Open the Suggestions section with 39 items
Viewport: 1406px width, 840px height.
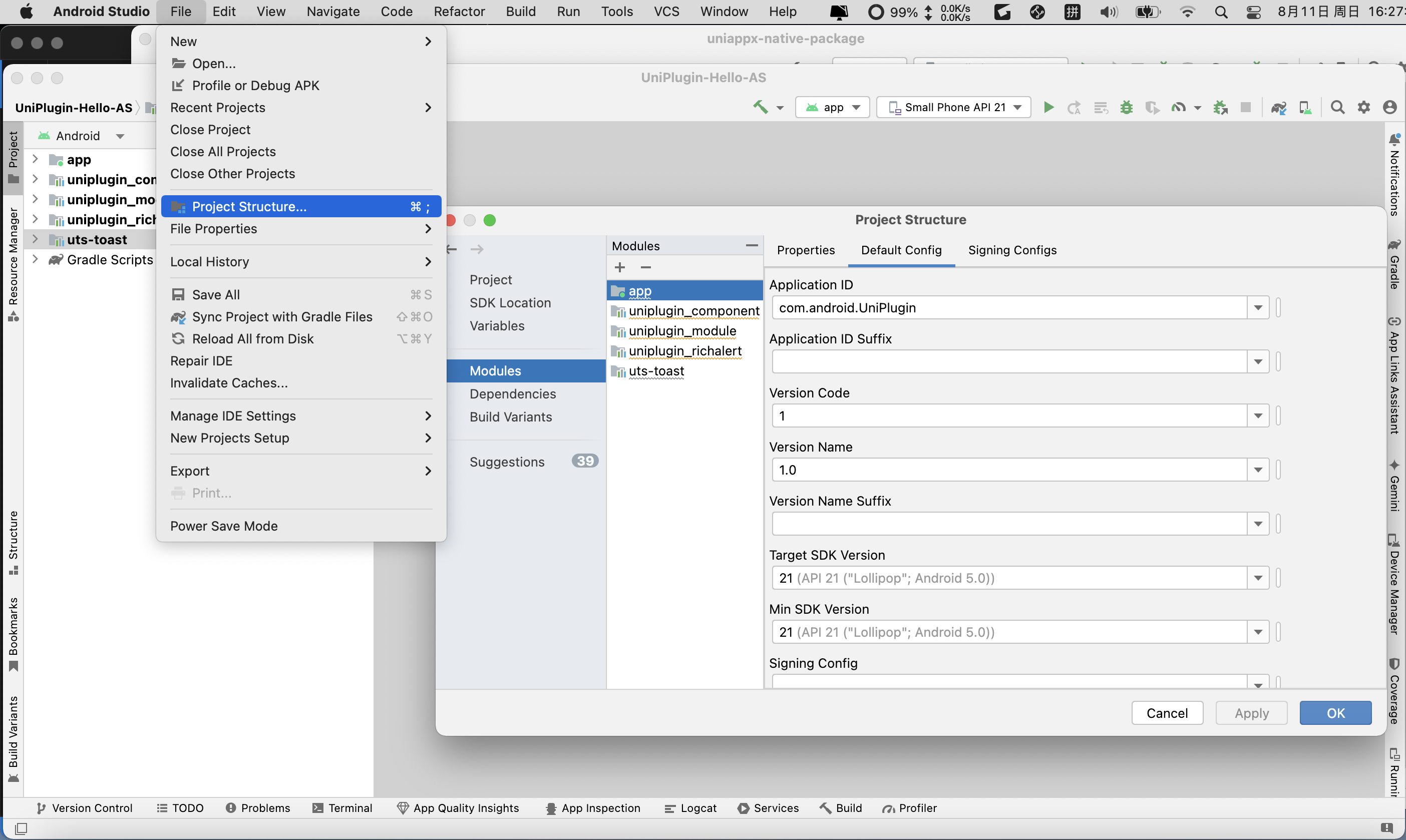tap(526, 462)
